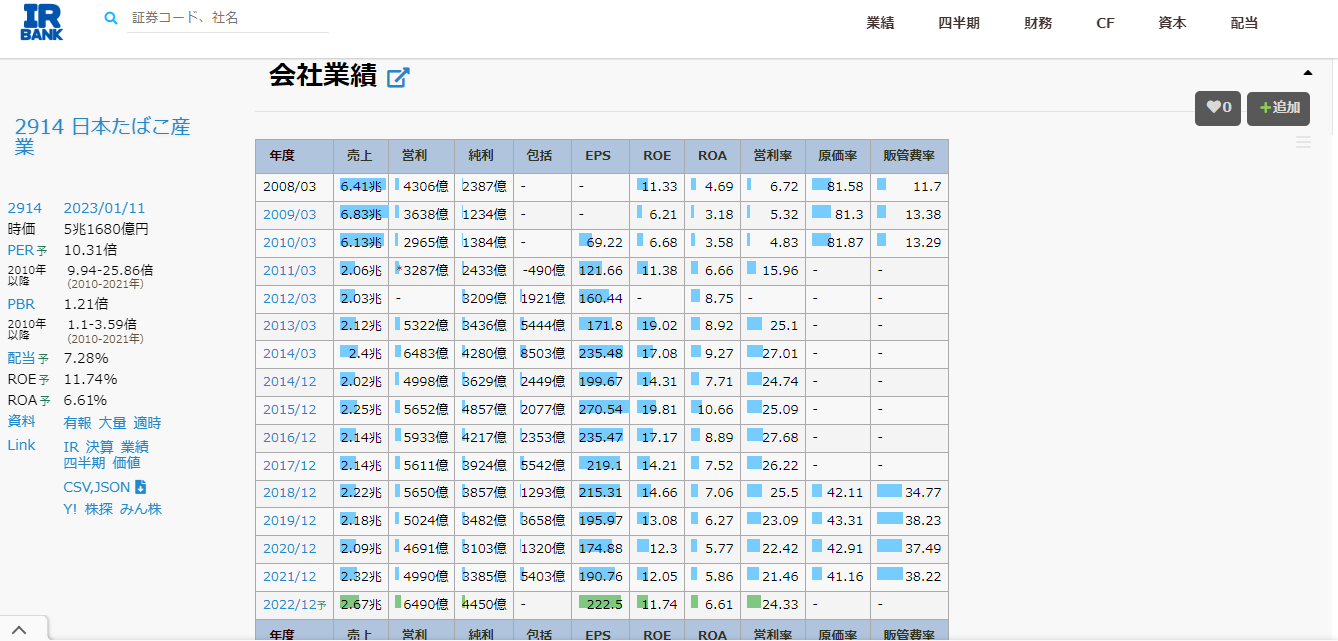
Task: Open the 決算 link in sidebar
Action: pos(99,447)
